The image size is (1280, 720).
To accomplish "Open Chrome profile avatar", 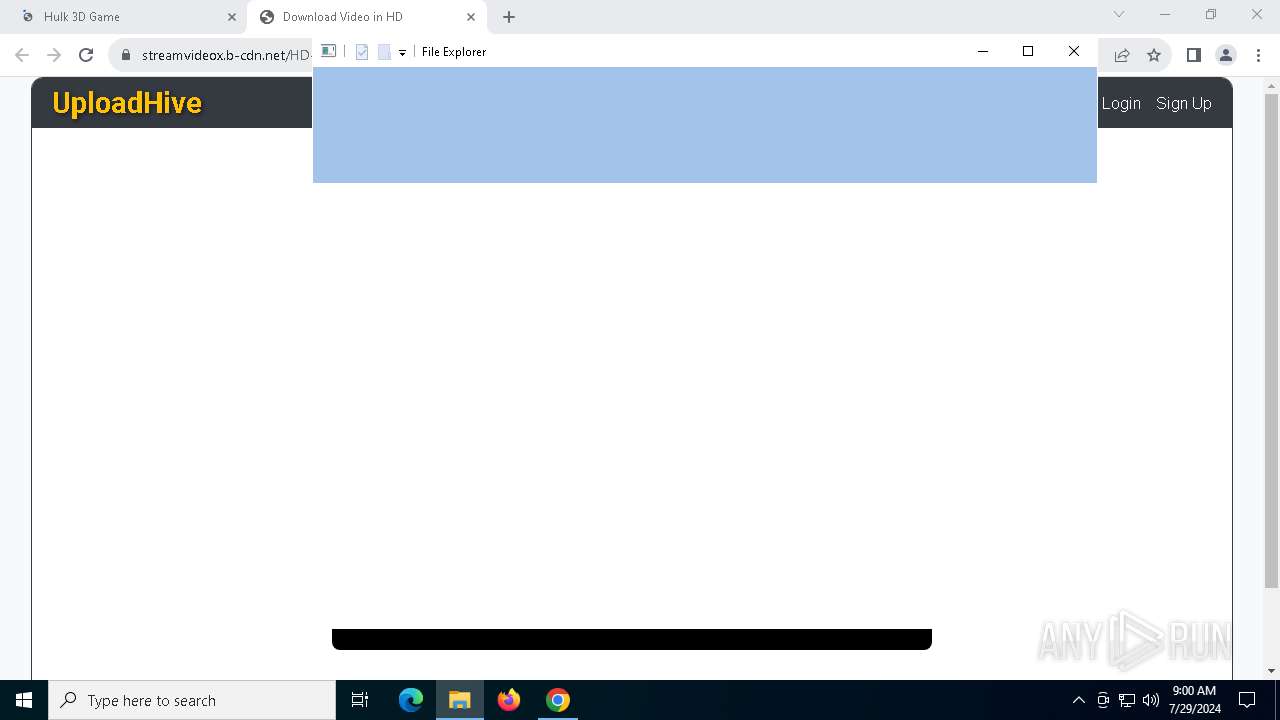I will (x=1226, y=55).
